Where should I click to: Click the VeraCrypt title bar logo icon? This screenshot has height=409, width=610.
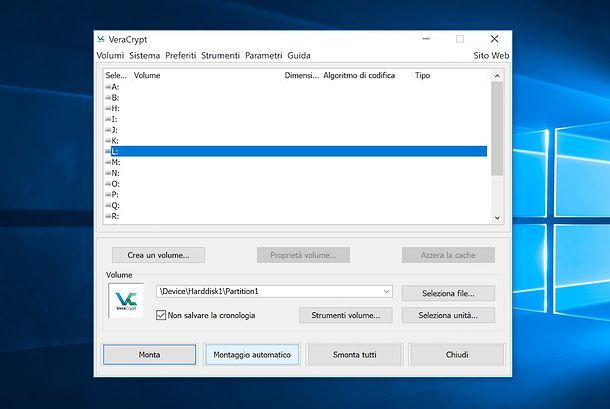(x=101, y=39)
